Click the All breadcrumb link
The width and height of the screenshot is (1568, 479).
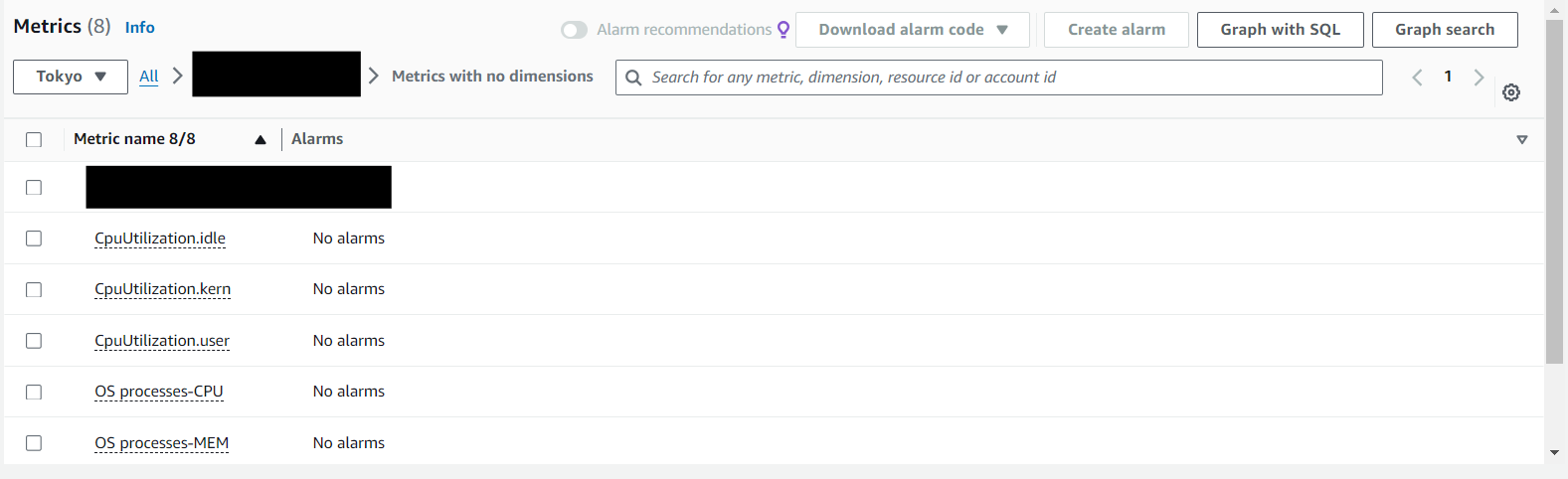pos(149,76)
